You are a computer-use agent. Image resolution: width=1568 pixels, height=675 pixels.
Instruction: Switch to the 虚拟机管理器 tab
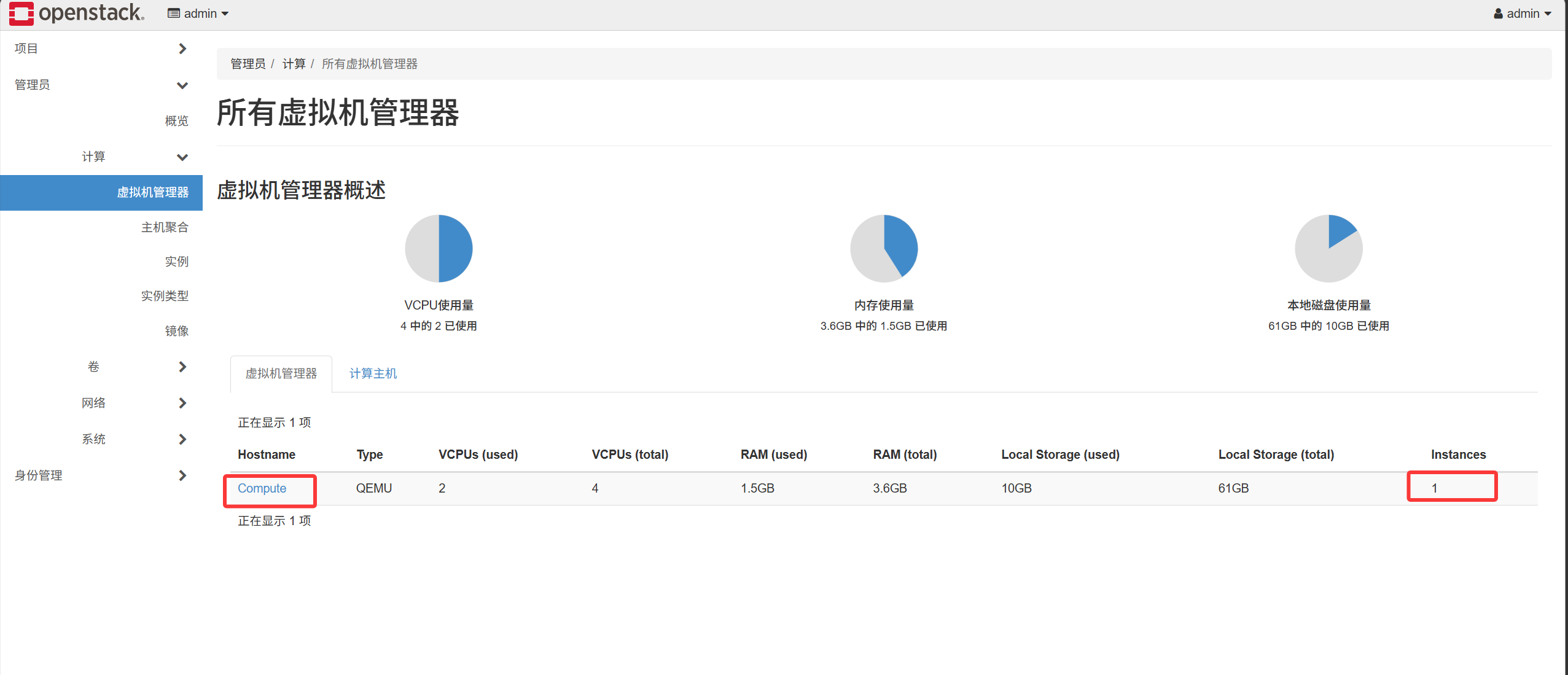click(281, 373)
